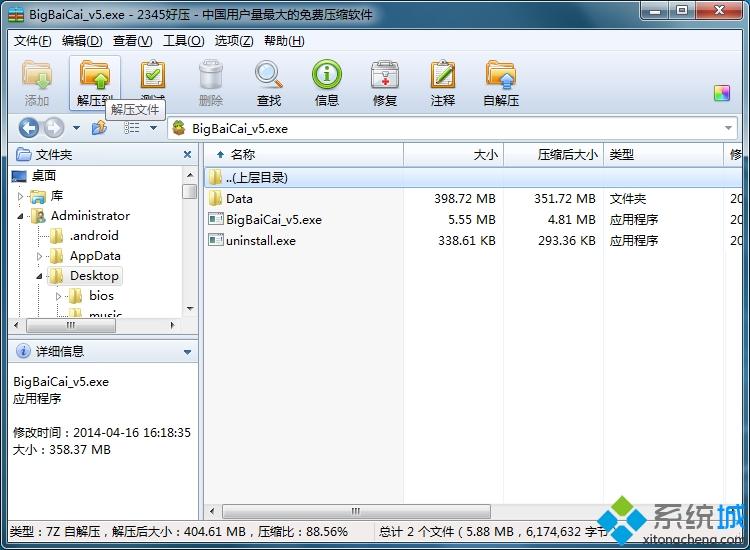
Task: Open the 查看(V) menu
Action: point(132,41)
